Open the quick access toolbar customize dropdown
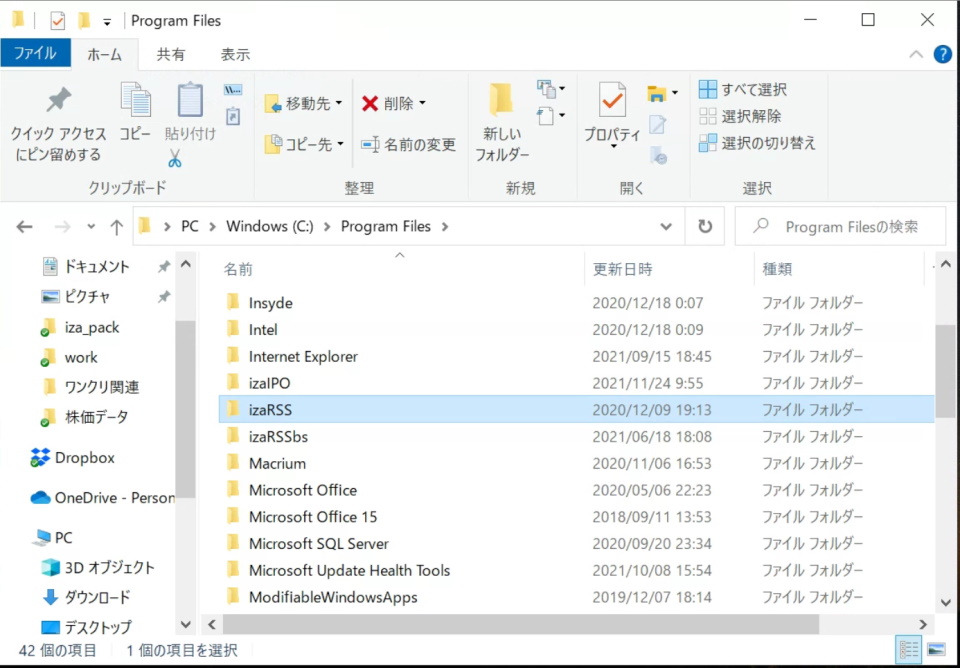This screenshot has height=668, width=960. (107, 22)
